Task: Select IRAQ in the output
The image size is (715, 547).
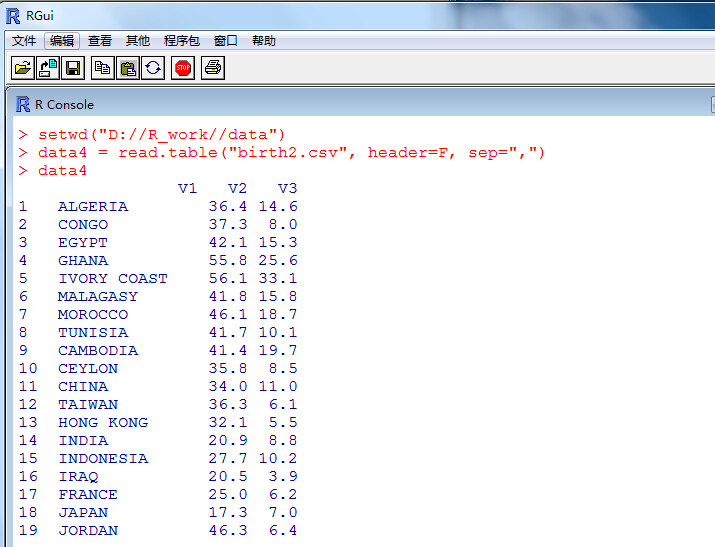Action: point(78,476)
